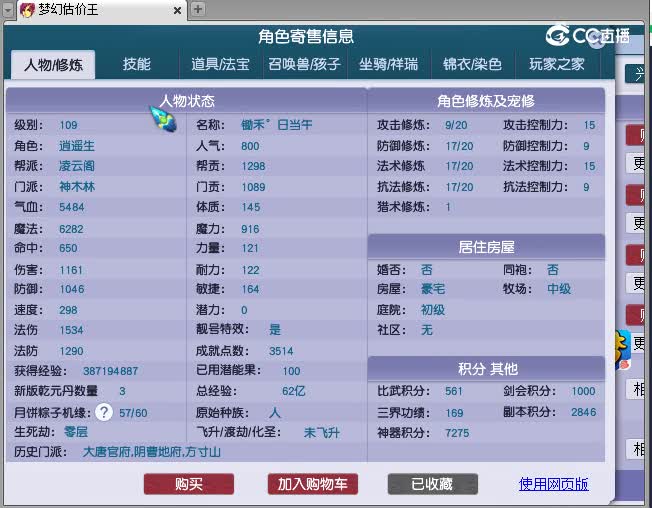Click the 梦幻估价王 tab favicon
This screenshot has width=652, height=508.
[x=27, y=10]
